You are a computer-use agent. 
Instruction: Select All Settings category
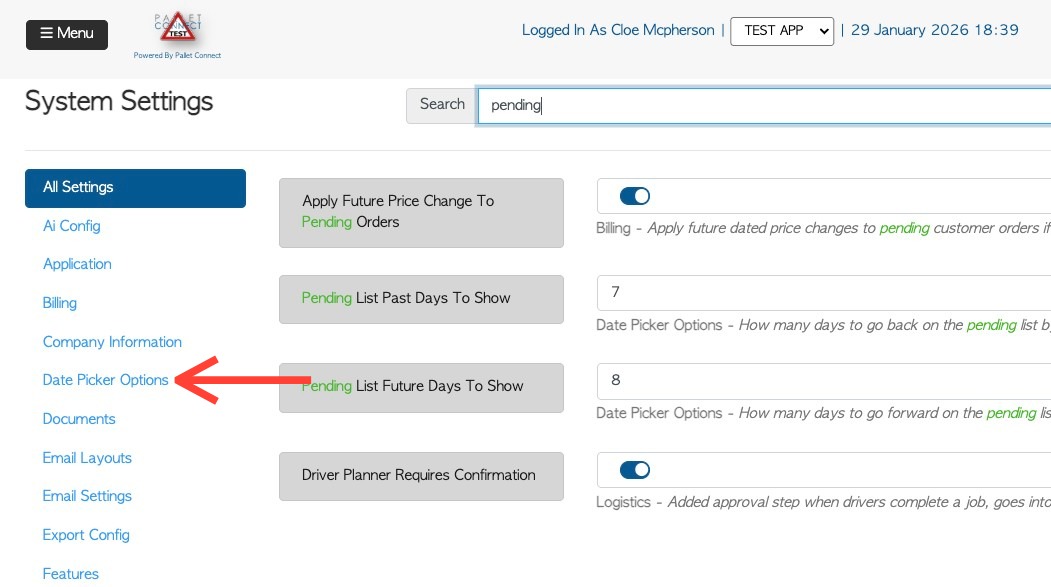coord(135,188)
